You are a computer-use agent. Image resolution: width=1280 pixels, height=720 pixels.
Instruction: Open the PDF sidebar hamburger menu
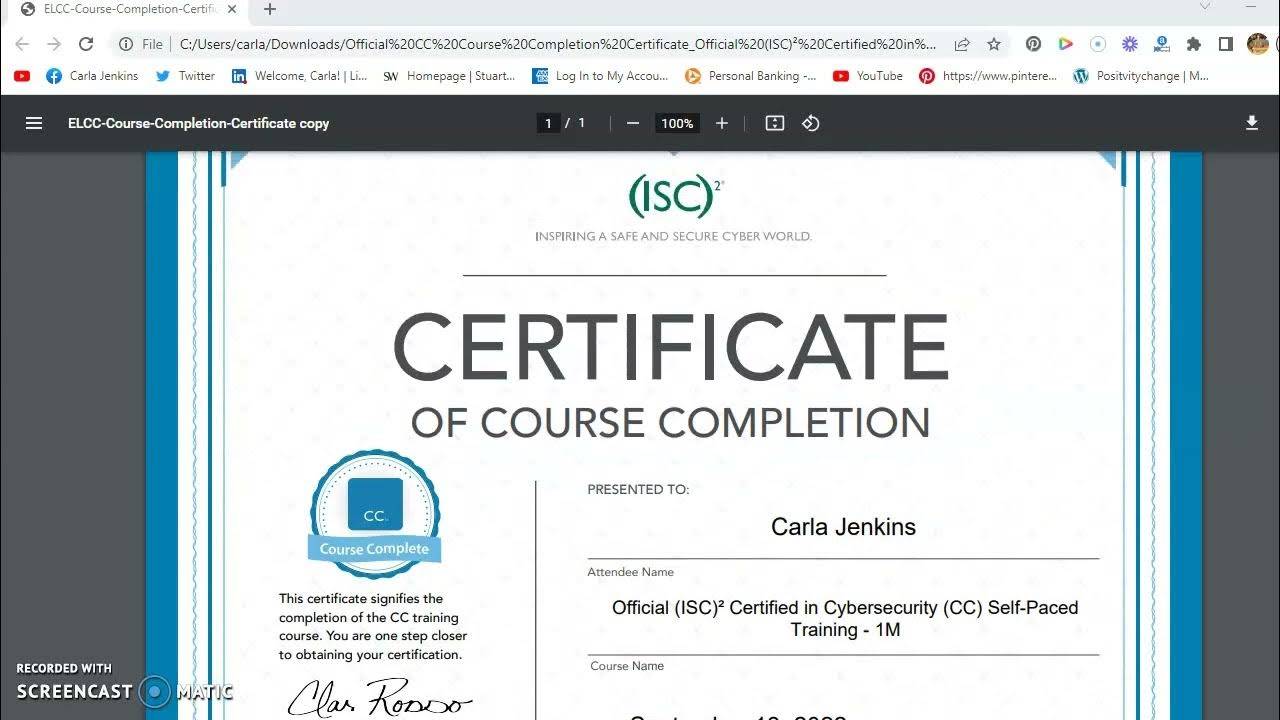[x=34, y=123]
